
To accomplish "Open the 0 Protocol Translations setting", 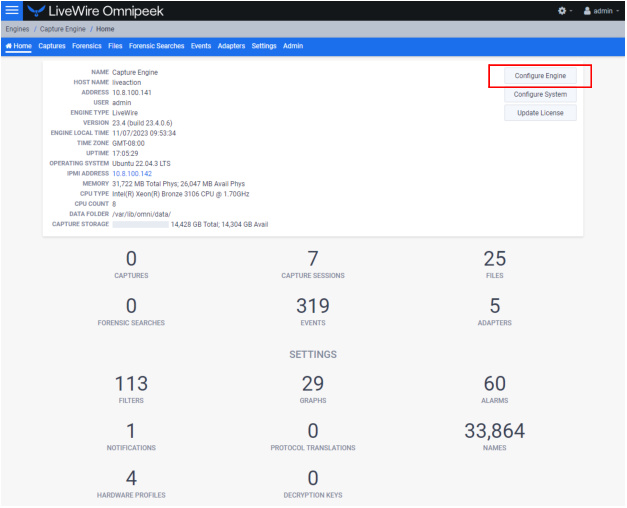I will (x=313, y=436).
